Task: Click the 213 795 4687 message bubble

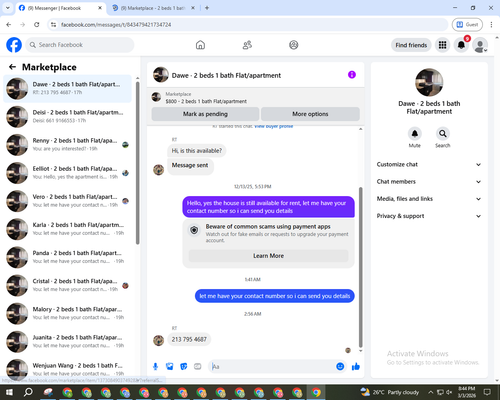Action: [x=189, y=339]
